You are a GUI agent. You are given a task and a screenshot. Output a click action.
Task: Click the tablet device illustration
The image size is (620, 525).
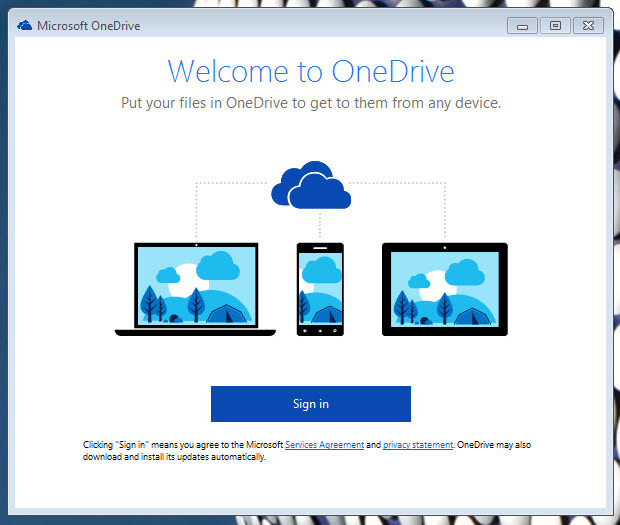445,289
